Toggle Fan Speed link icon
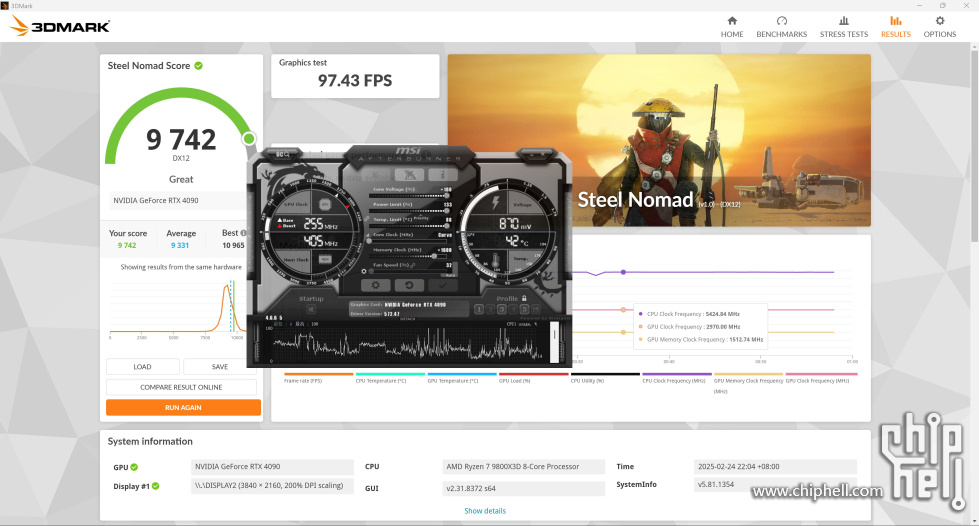979x526 pixels. (413, 265)
